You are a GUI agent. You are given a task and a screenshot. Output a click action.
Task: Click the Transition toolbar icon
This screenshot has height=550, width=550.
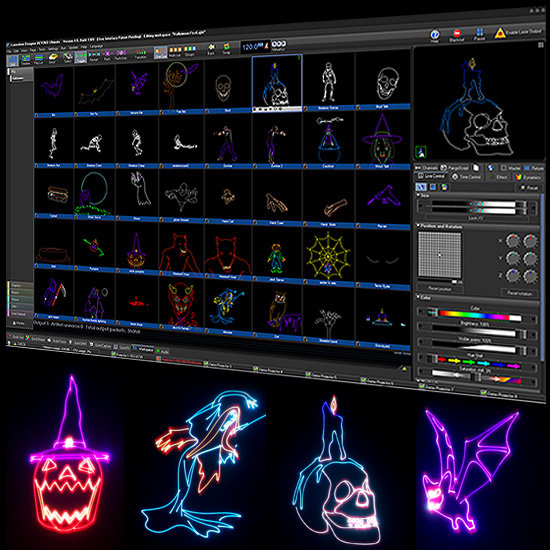point(141,54)
